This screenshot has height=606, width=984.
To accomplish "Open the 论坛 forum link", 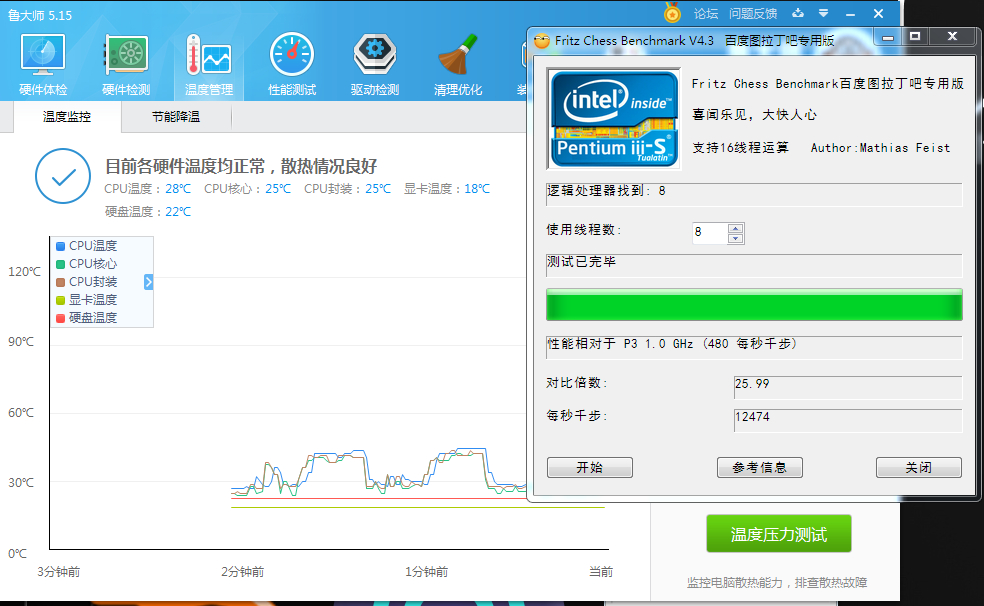I will (705, 14).
